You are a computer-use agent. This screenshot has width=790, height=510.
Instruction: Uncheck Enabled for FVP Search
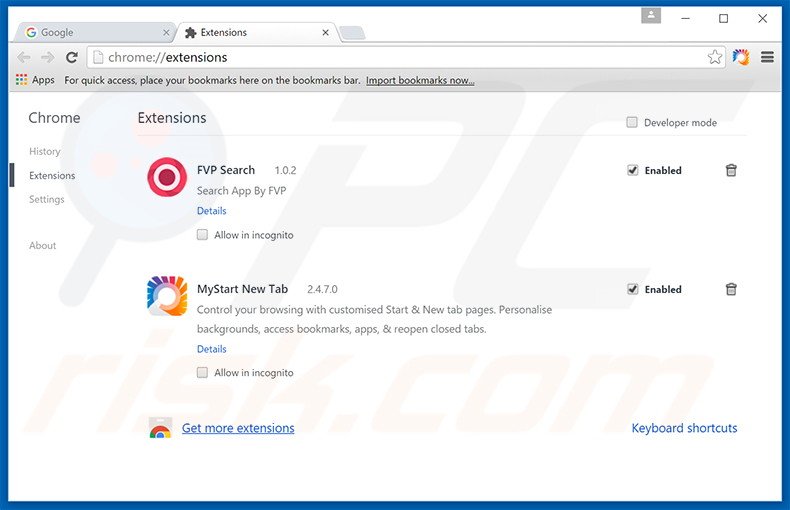pos(632,170)
